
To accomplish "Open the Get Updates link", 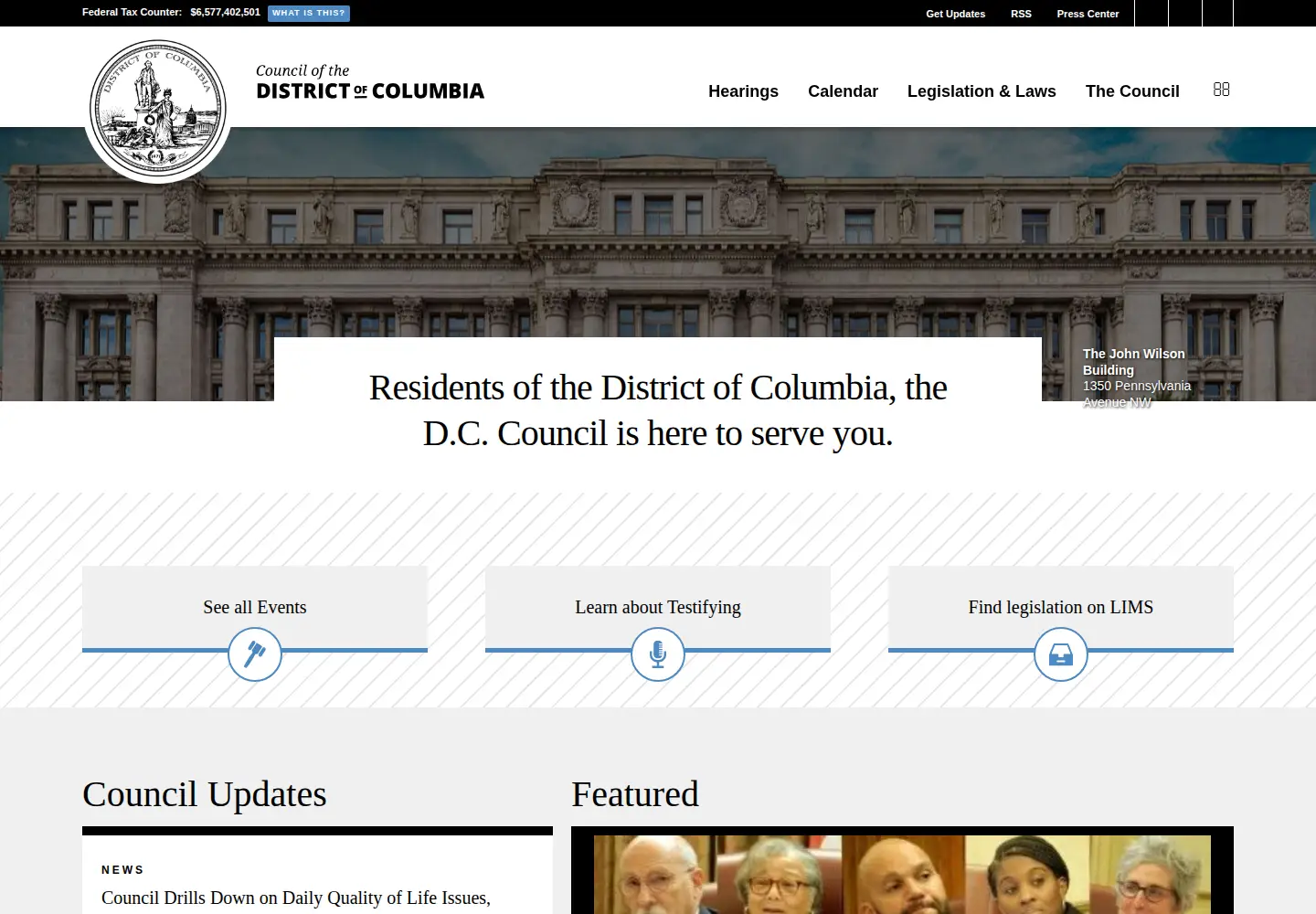I will point(956,14).
